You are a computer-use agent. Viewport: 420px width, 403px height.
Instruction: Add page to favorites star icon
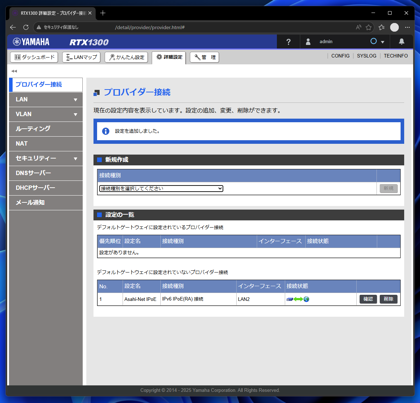pos(369,27)
